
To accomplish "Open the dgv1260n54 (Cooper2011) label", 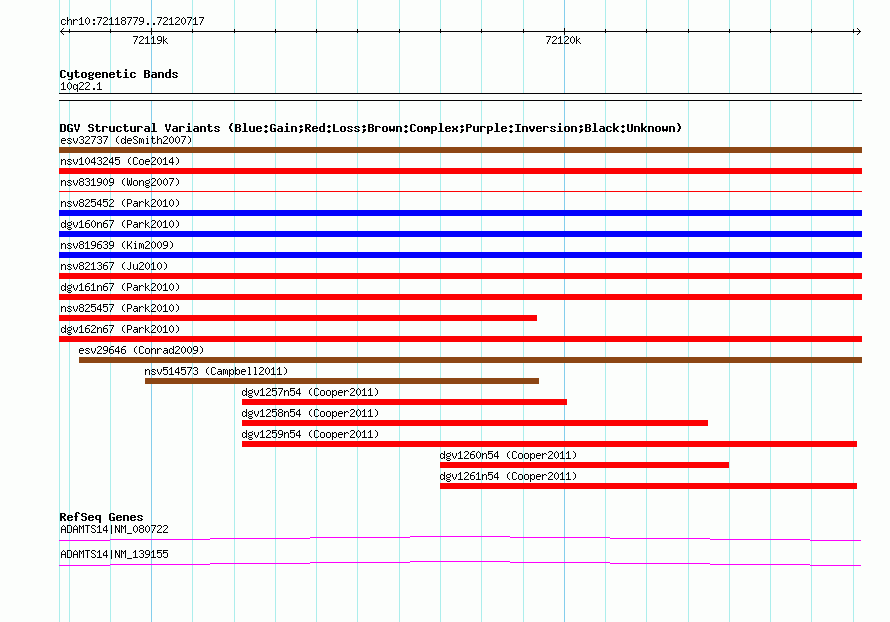I will [509, 455].
